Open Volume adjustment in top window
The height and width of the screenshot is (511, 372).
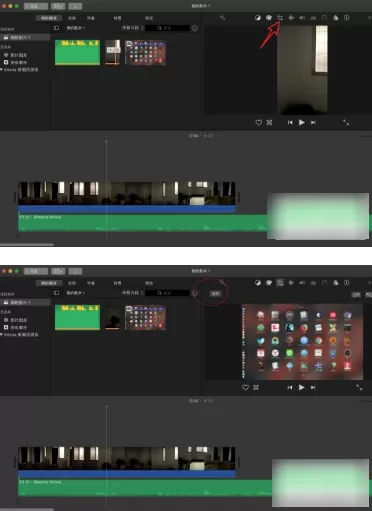tap(302, 18)
